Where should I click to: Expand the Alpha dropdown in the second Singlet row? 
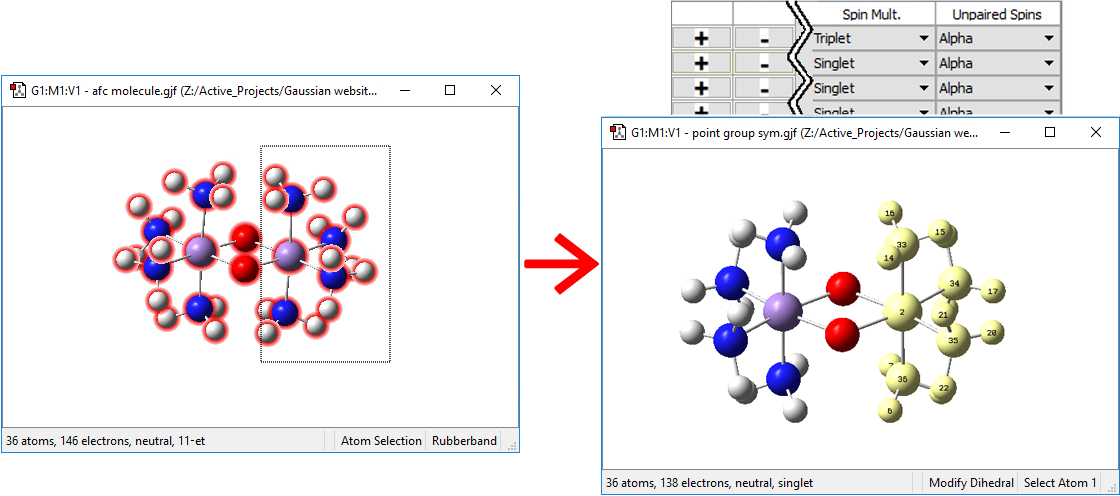[x=1048, y=88]
